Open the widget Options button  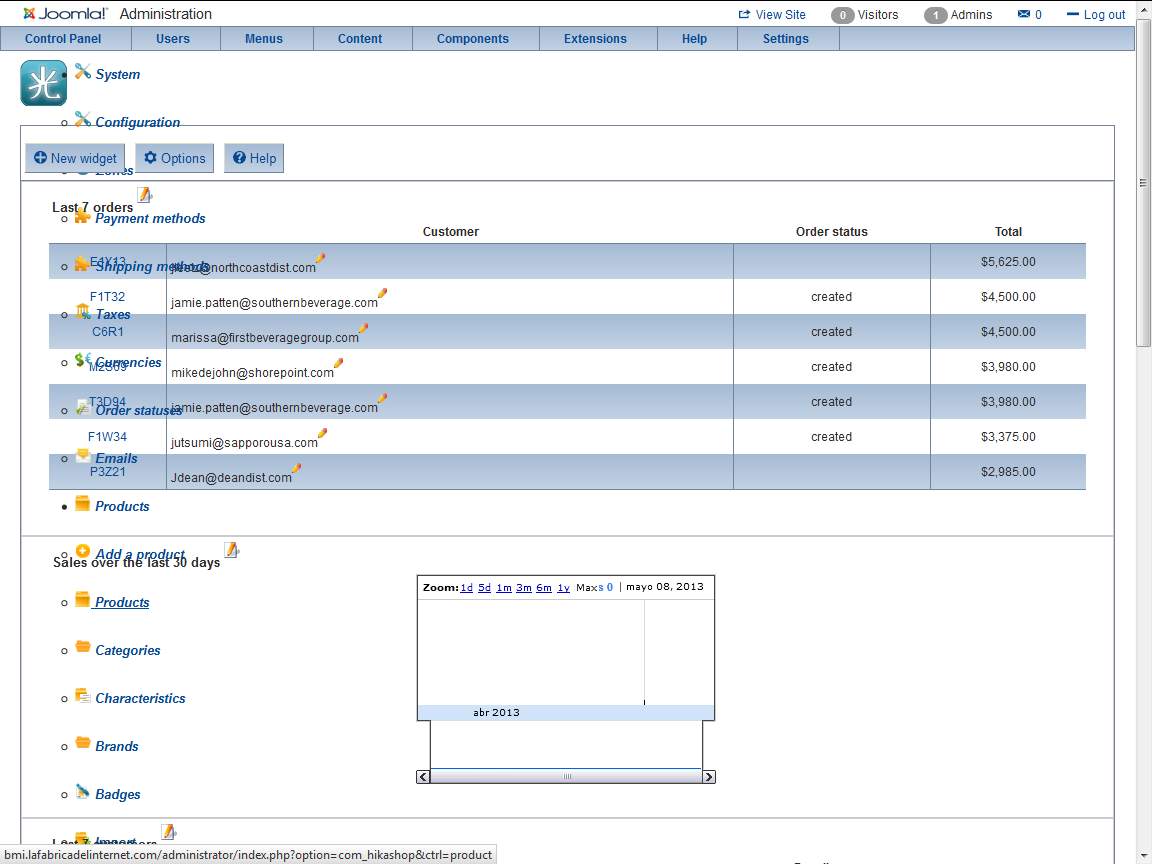tap(174, 158)
